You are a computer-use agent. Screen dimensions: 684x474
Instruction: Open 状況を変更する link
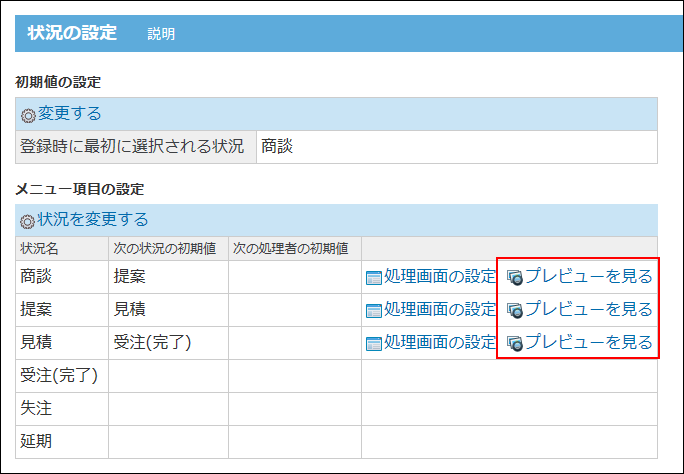tap(92, 219)
